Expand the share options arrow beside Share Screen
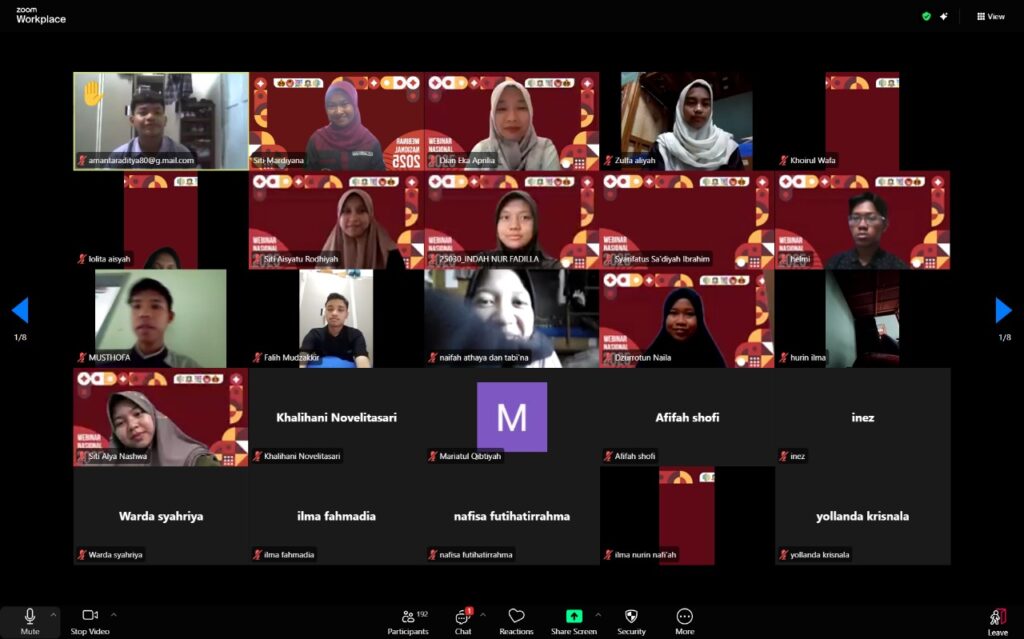1024x639 pixels. [x=598, y=614]
